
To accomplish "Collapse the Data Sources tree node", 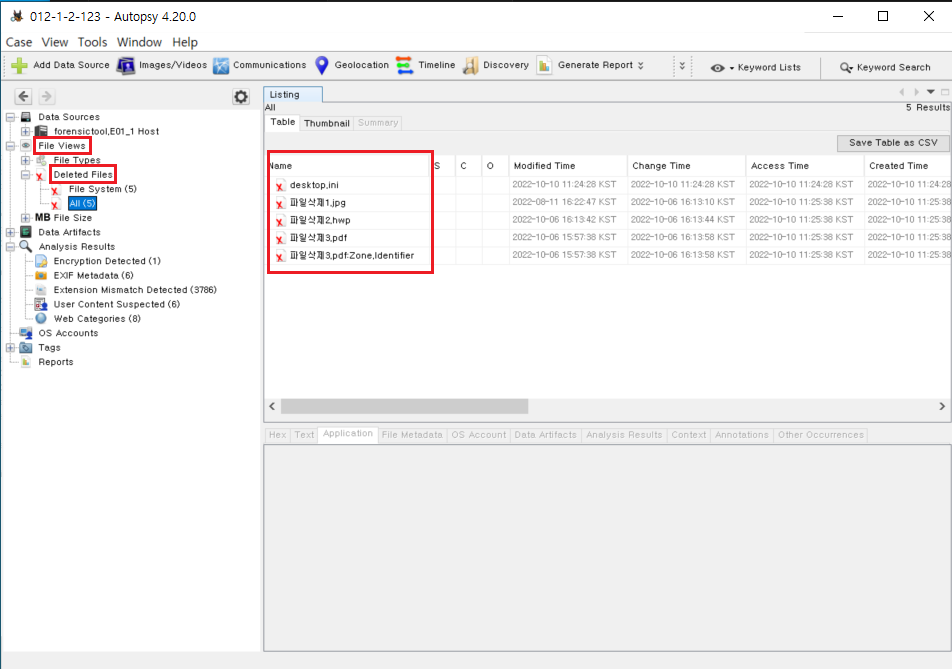I will click(x=11, y=117).
